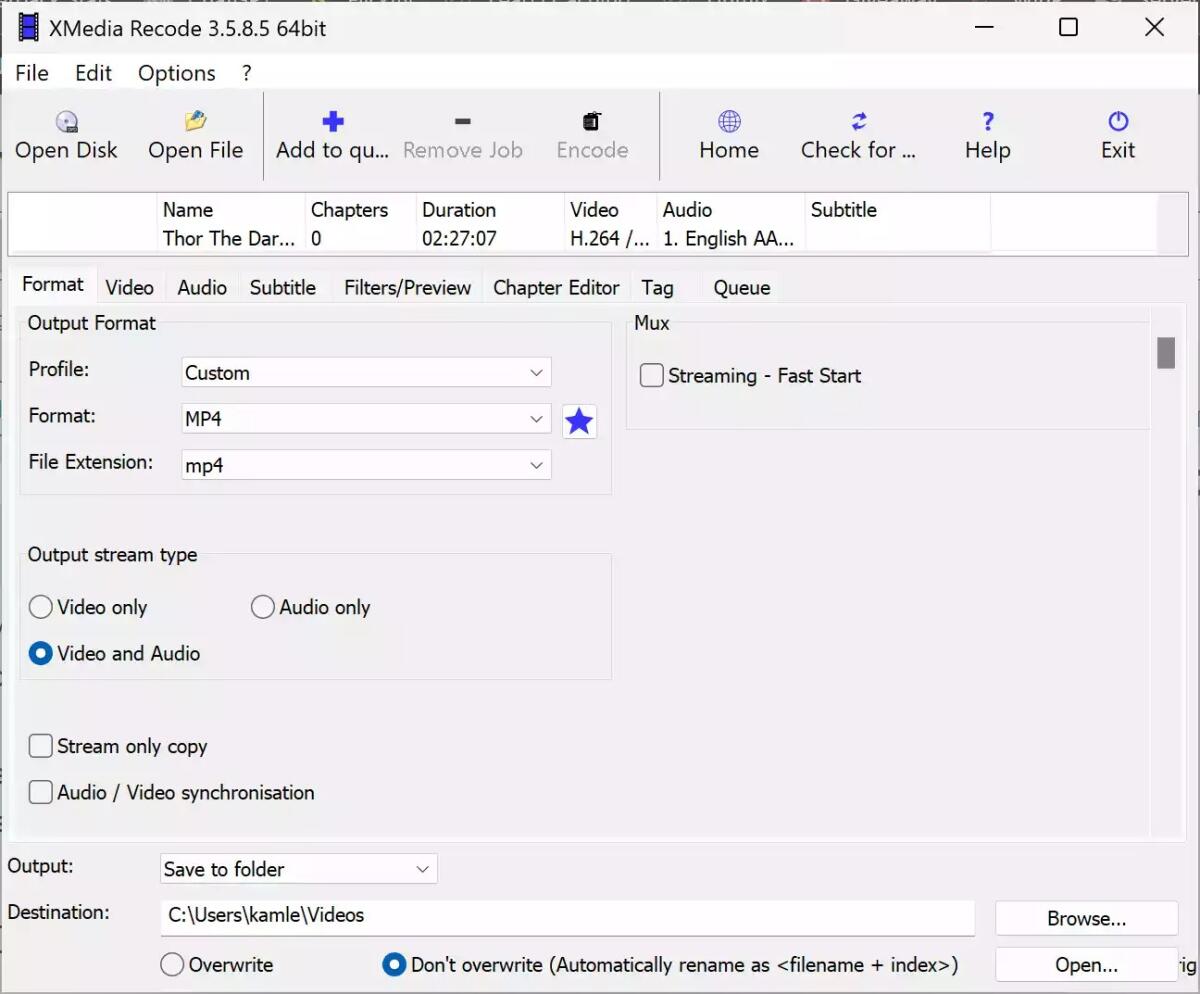Change Format from the MP4 dropdown
The image size is (1200, 994).
[365, 418]
